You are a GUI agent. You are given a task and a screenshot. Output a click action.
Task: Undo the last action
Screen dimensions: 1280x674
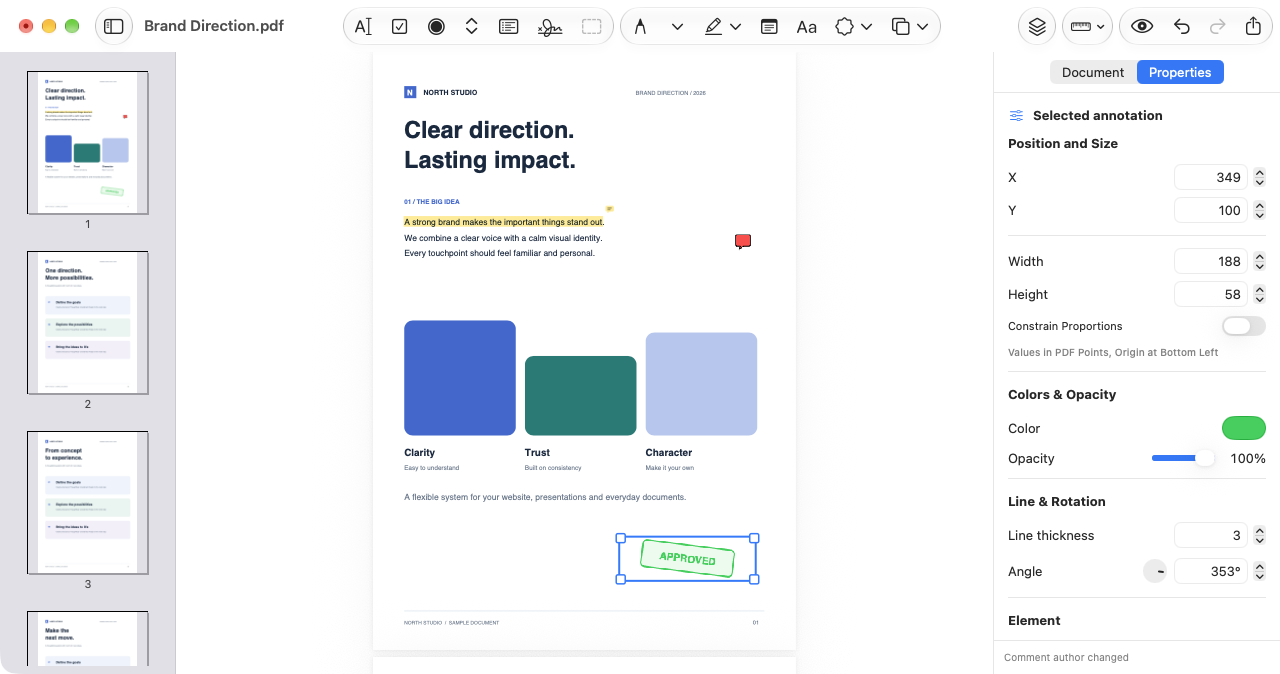tap(1182, 27)
